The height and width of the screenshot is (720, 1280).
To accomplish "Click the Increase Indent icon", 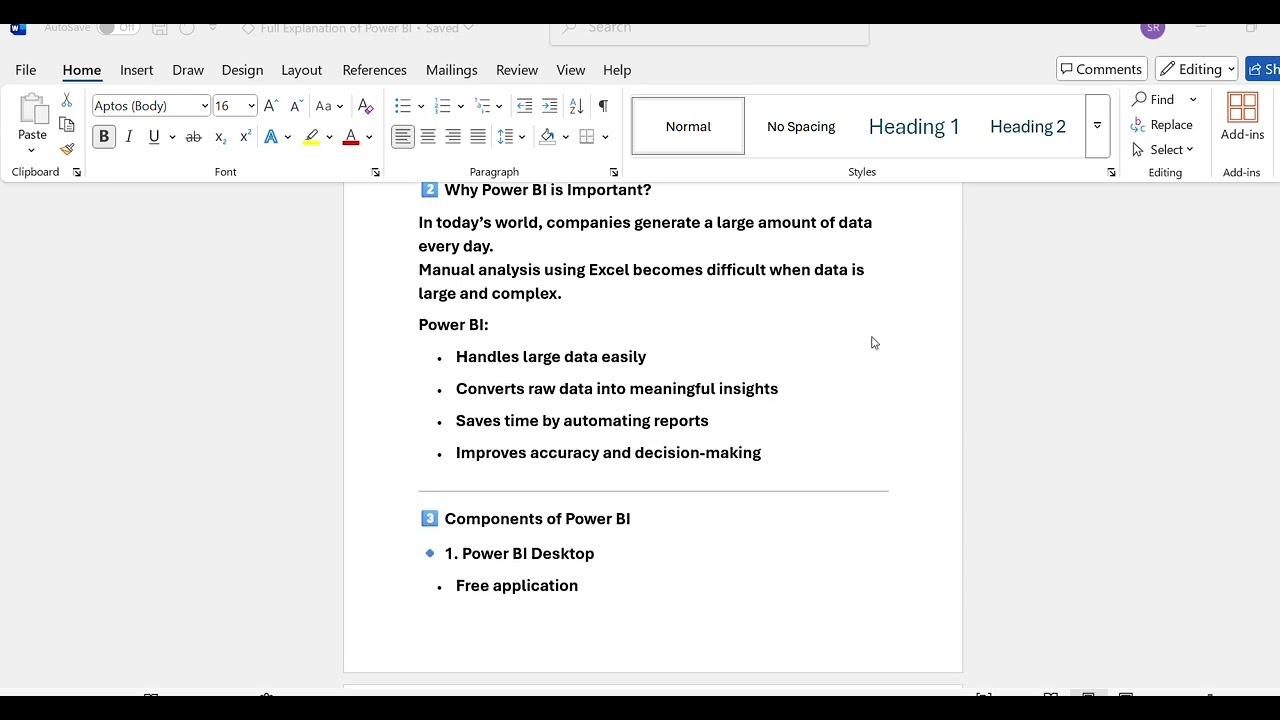I will coord(549,106).
